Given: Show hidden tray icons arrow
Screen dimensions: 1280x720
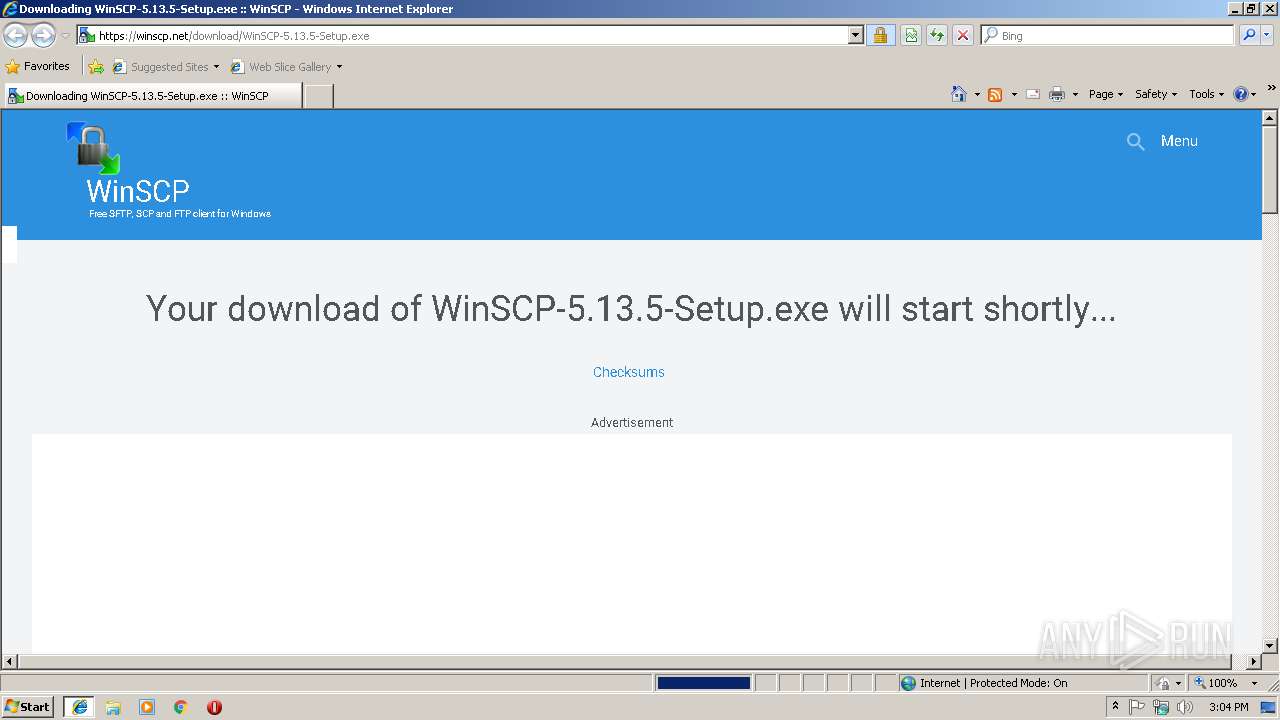Looking at the screenshot, I should click(x=1116, y=707).
